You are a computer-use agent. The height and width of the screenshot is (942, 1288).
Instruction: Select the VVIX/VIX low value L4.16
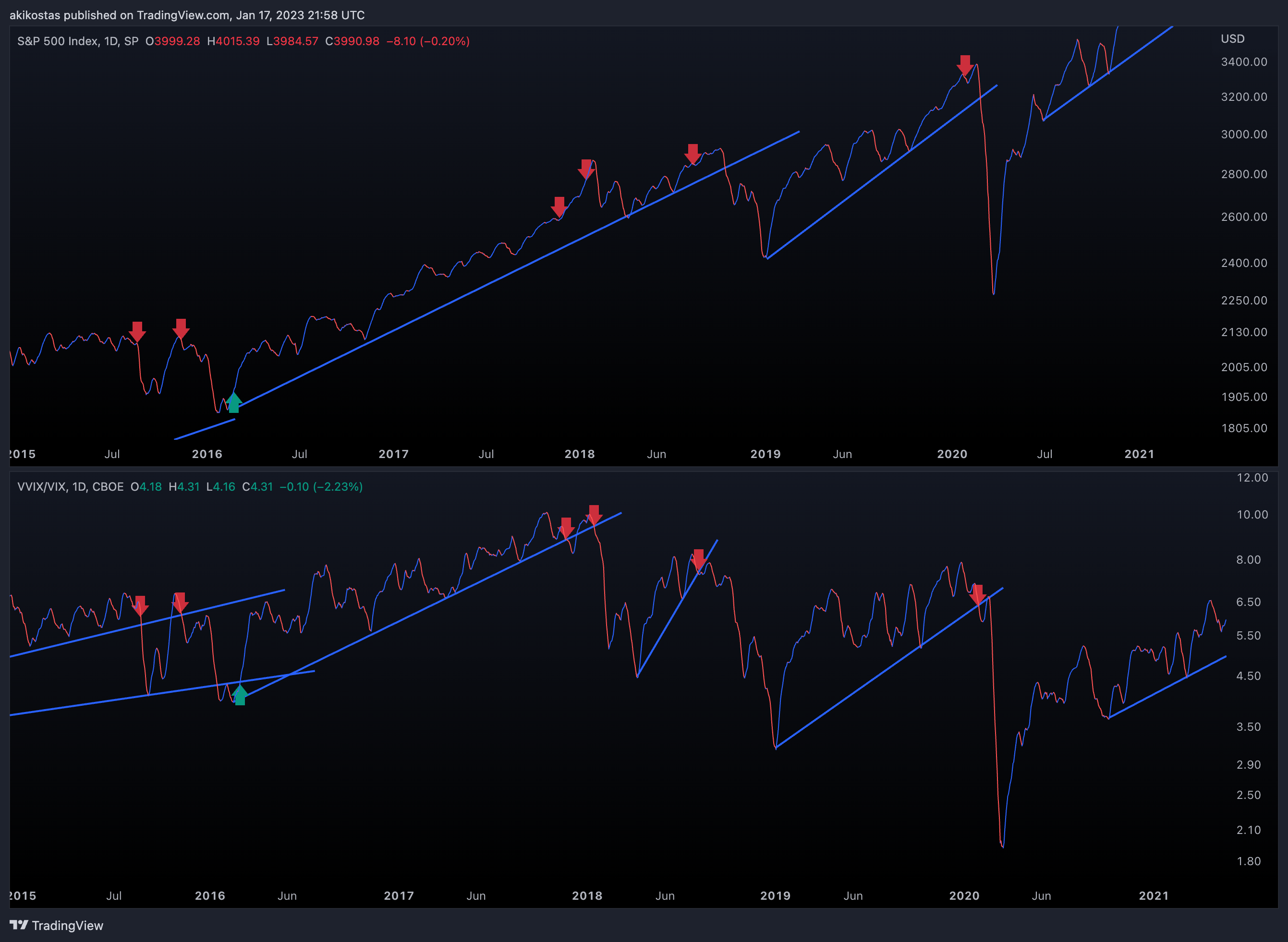[221, 486]
